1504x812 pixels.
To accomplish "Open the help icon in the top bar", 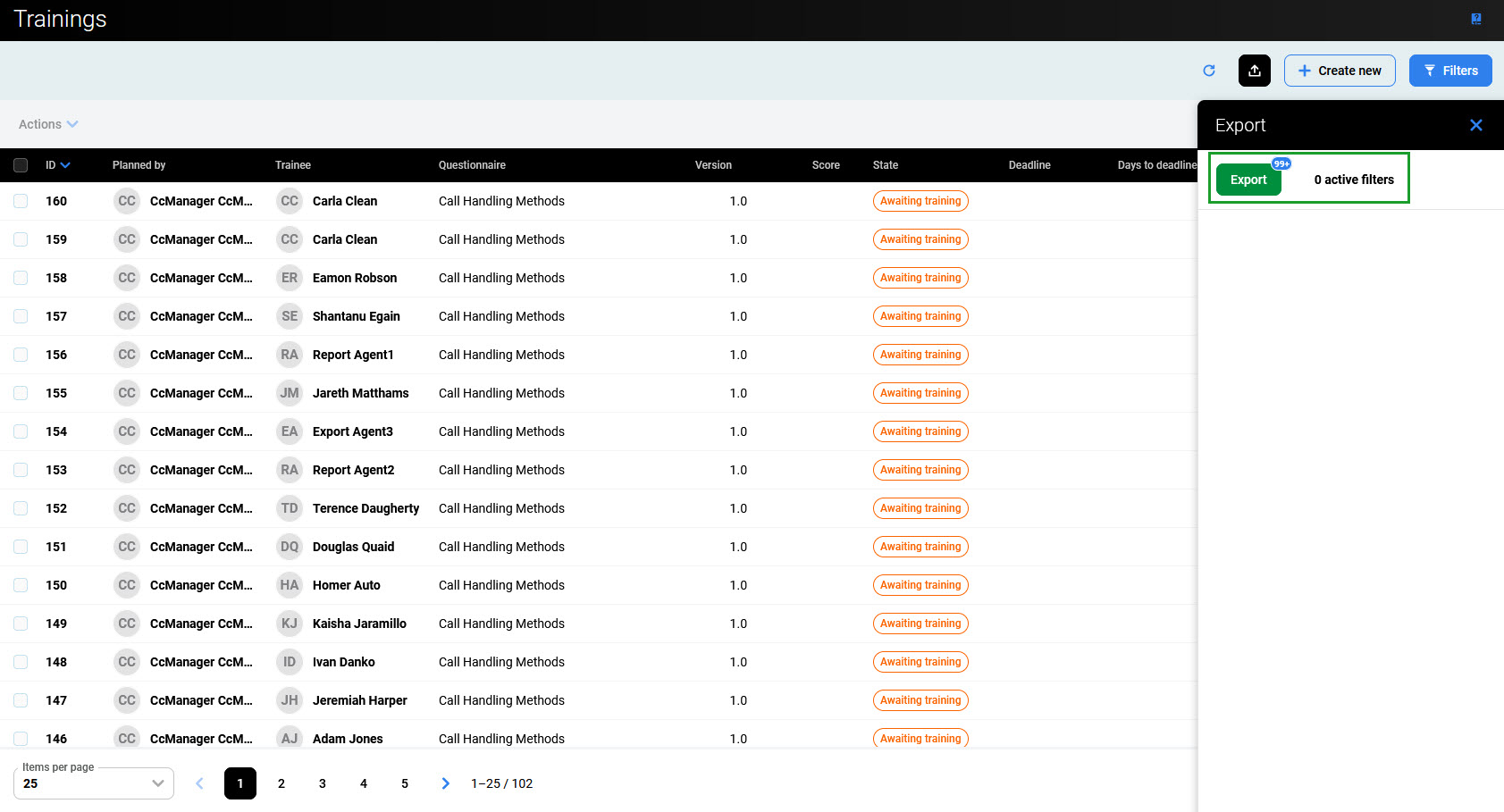I will (x=1476, y=19).
